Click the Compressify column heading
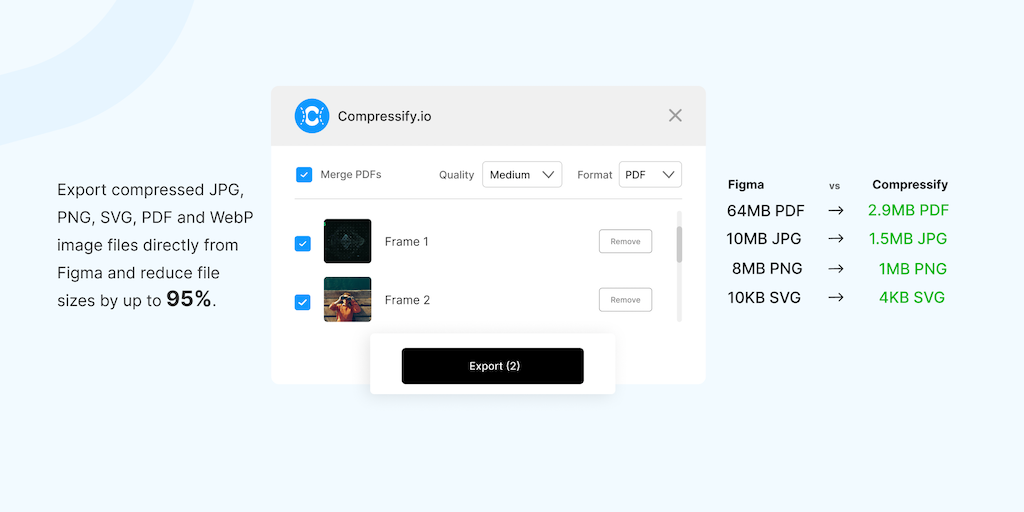1024x512 pixels. 910,185
